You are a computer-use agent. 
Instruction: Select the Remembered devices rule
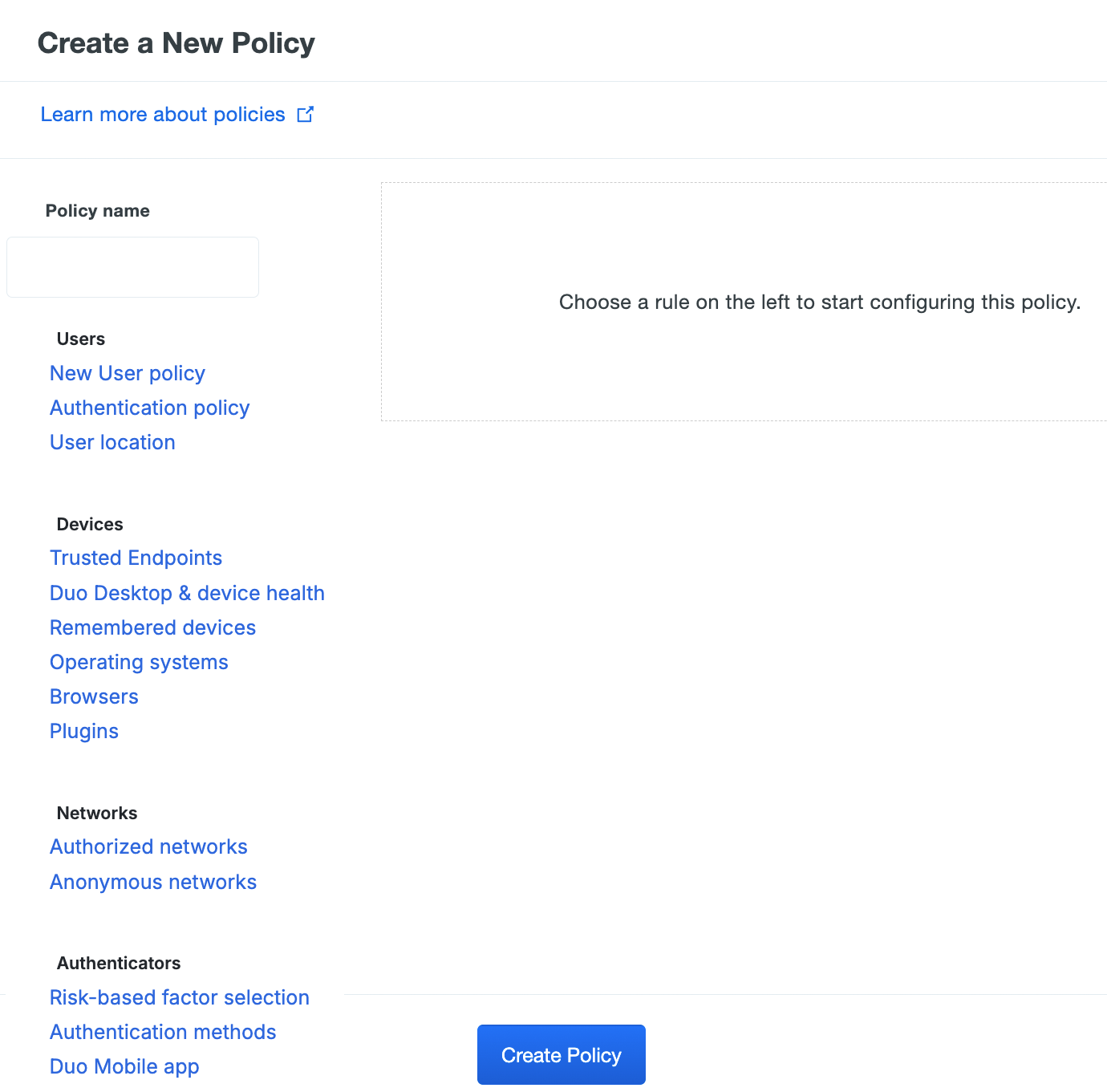tap(152, 627)
